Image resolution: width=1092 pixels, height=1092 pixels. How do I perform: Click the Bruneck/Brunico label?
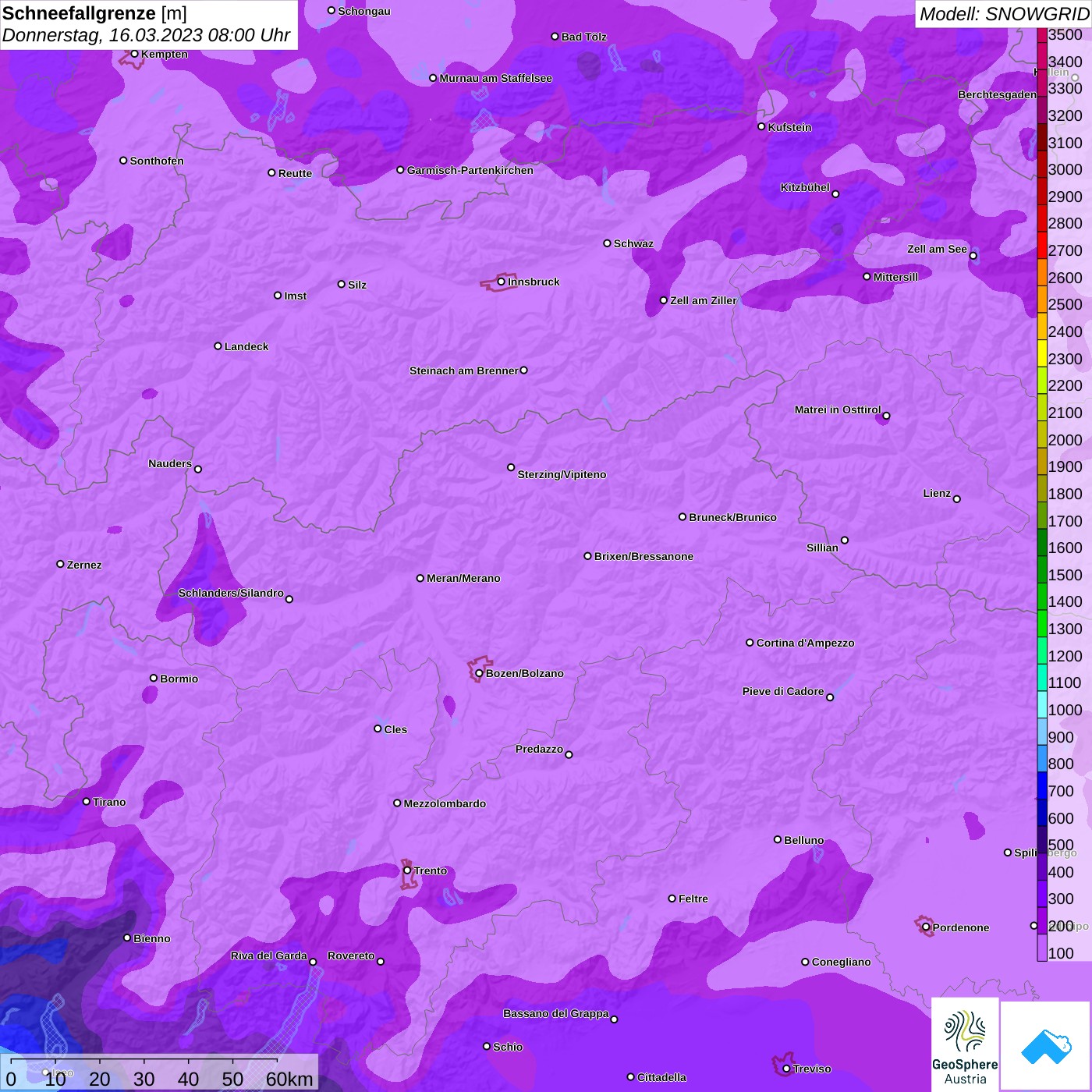pyautogui.click(x=732, y=517)
